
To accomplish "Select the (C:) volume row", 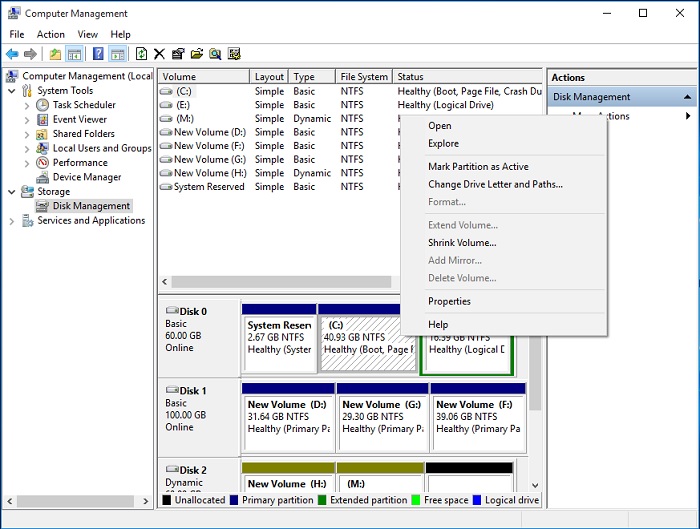I will pos(350,92).
